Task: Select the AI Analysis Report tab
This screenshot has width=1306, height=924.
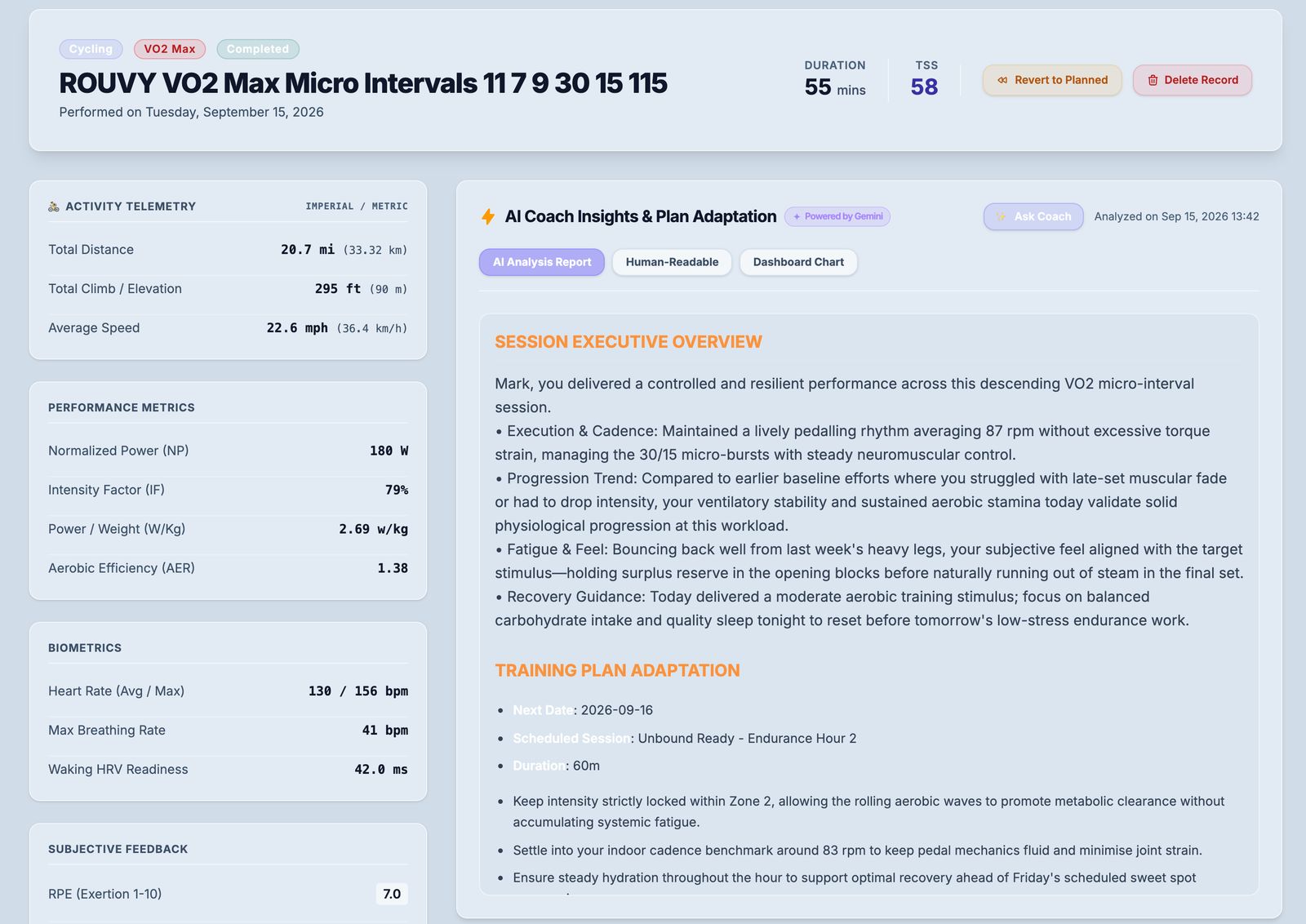Action: [x=542, y=262]
